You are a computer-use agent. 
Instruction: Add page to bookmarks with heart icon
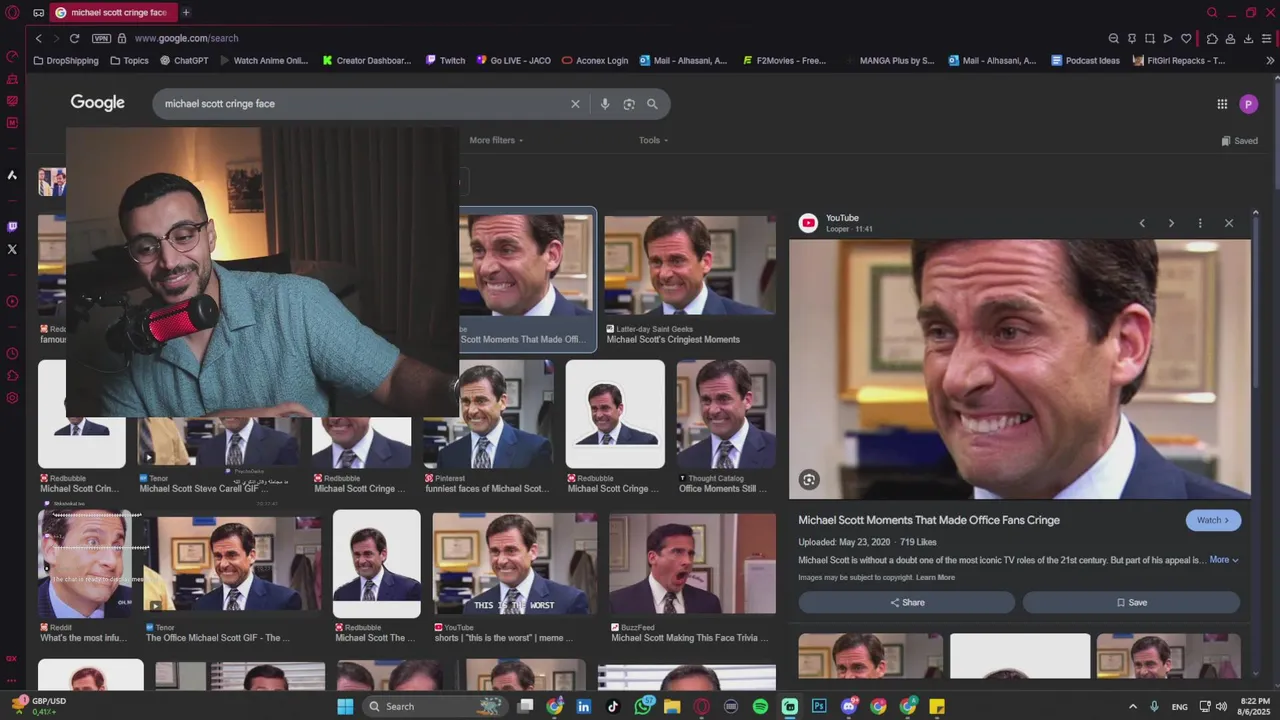[1186, 38]
